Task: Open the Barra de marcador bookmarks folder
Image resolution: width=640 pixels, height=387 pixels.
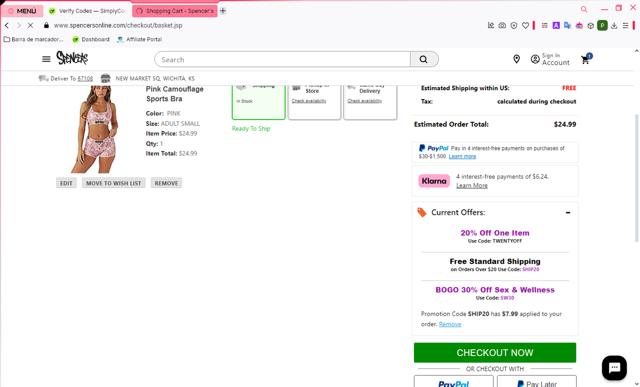Action: 33,39
